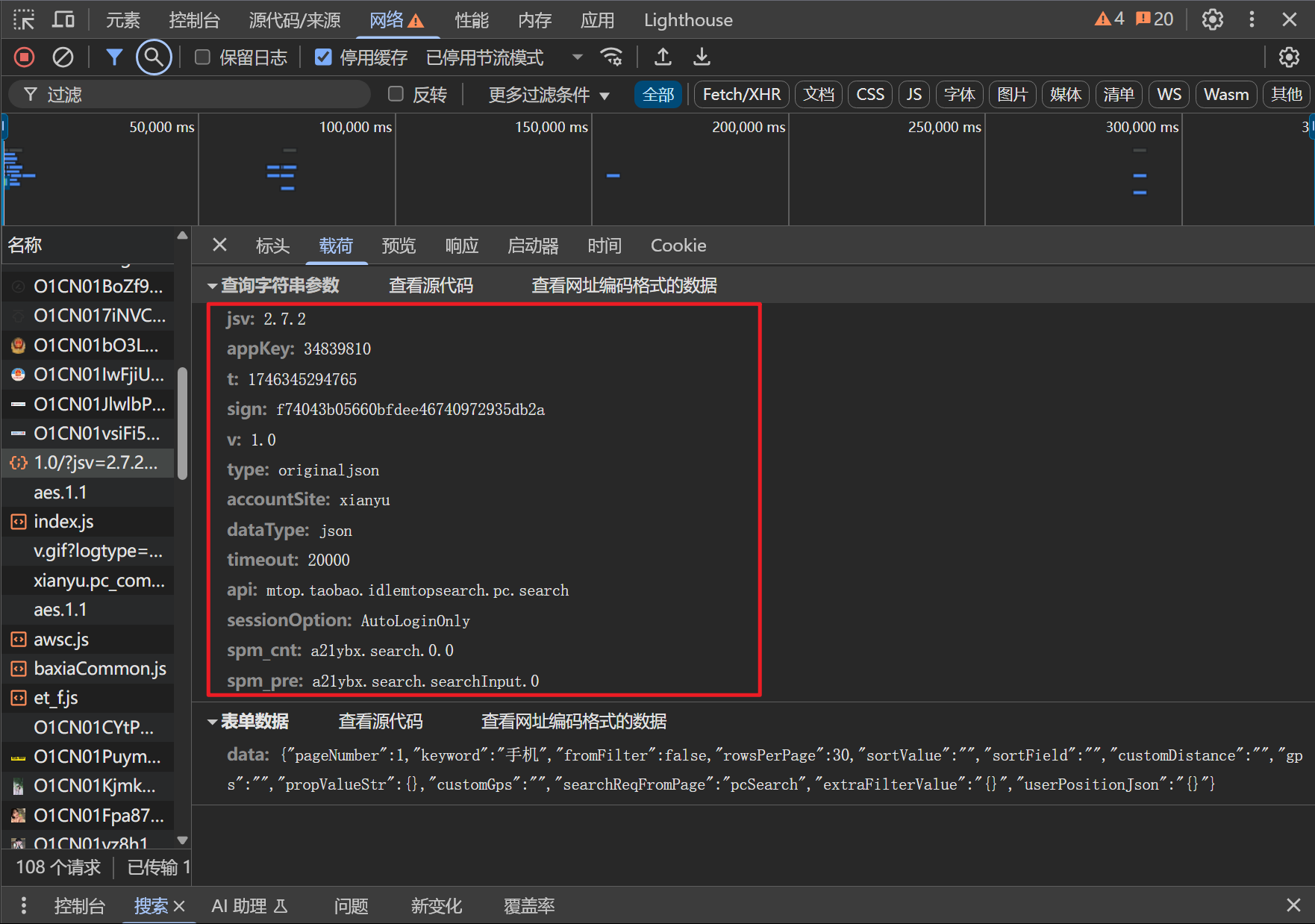Click the element inspector picker icon
Viewport: 1315px width, 924px height.
point(24,20)
